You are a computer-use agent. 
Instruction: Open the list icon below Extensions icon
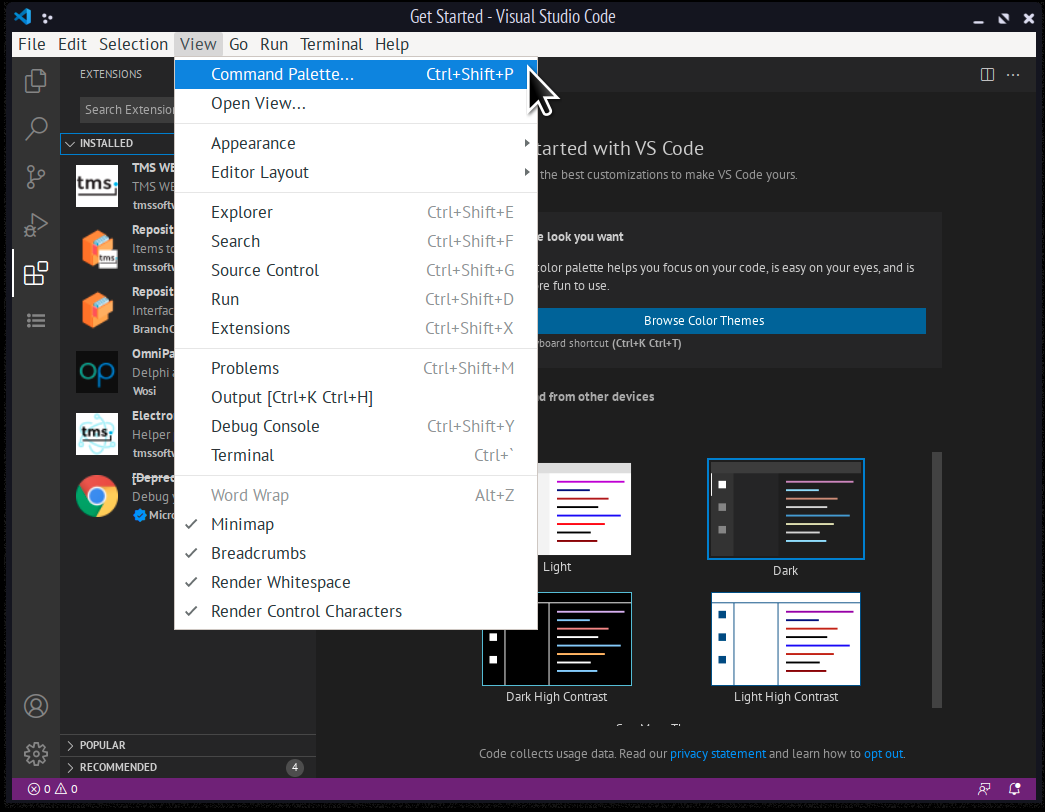tap(35, 321)
